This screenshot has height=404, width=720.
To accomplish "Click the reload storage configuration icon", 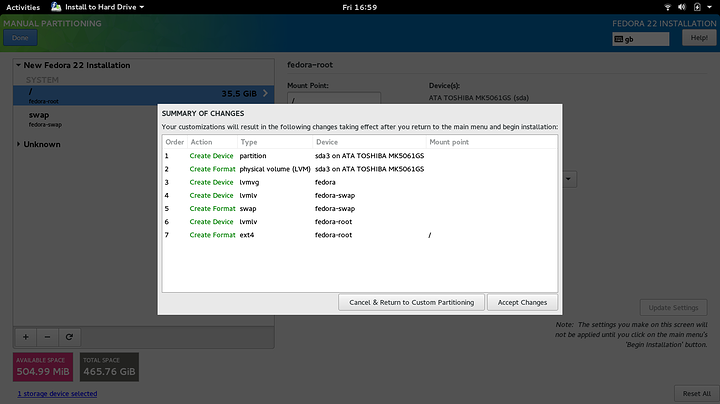I will click(70, 337).
